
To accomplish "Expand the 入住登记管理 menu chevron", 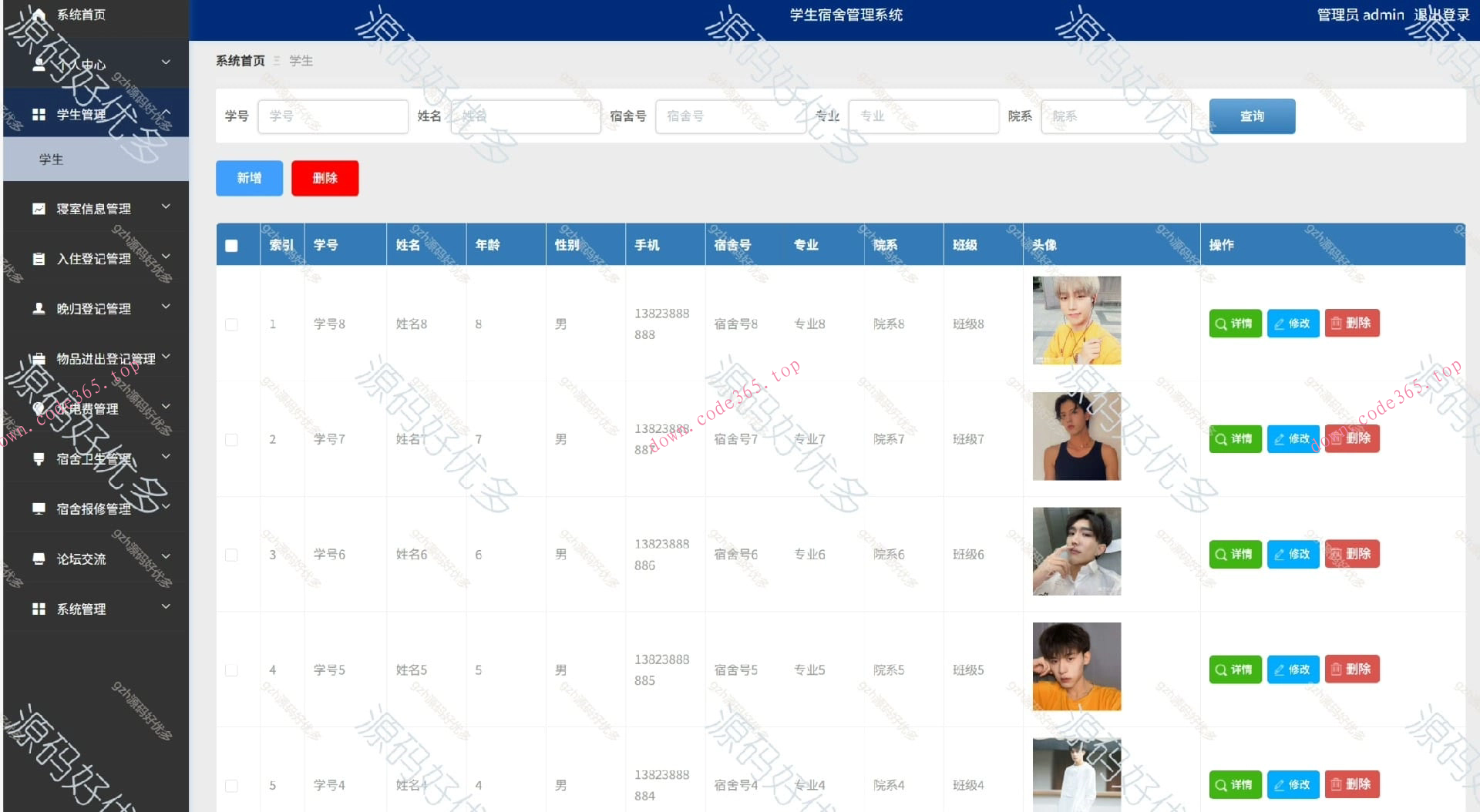I will [x=166, y=257].
